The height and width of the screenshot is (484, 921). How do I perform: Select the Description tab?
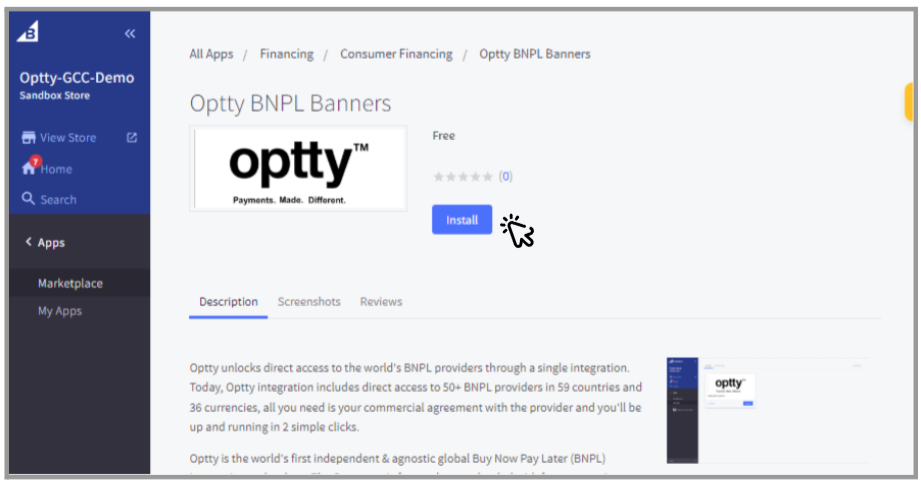228,301
